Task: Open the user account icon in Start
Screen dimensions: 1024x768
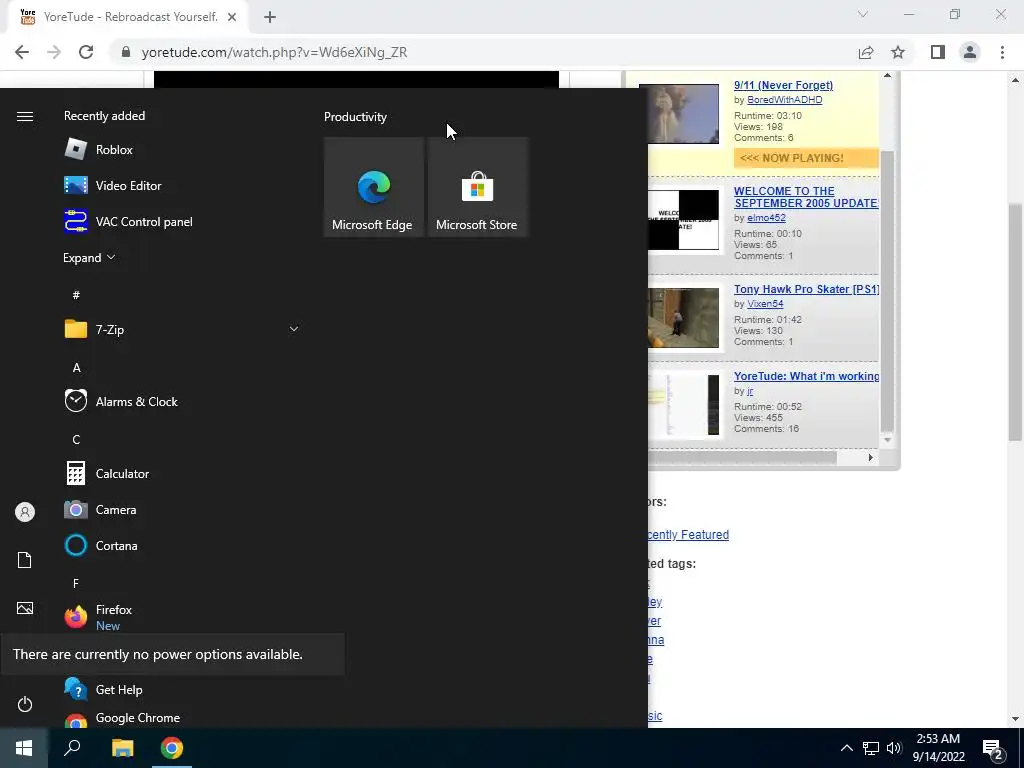Action: (x=25, y=512)
